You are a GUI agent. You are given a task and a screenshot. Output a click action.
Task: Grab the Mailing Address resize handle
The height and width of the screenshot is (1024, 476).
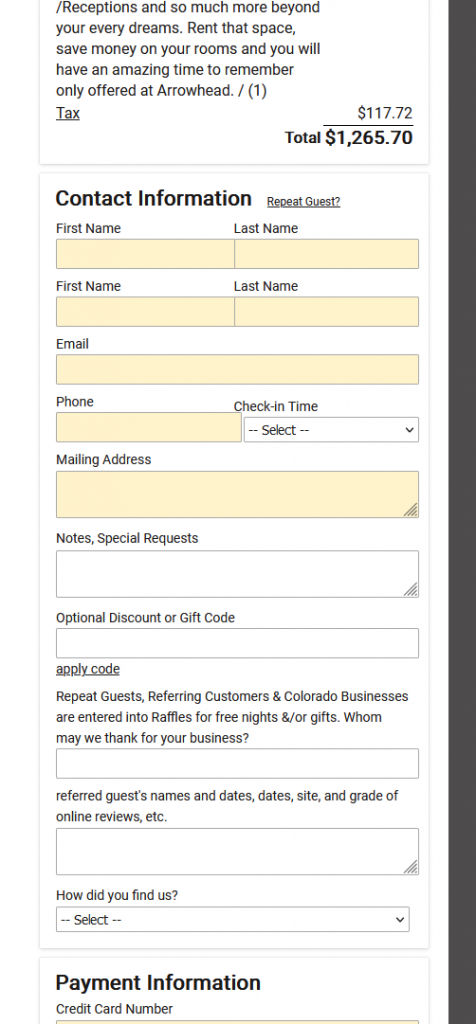click(411, 510)
